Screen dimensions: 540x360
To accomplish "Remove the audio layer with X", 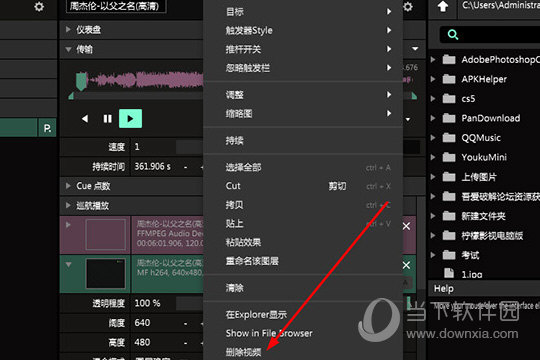I will [406, 226].
